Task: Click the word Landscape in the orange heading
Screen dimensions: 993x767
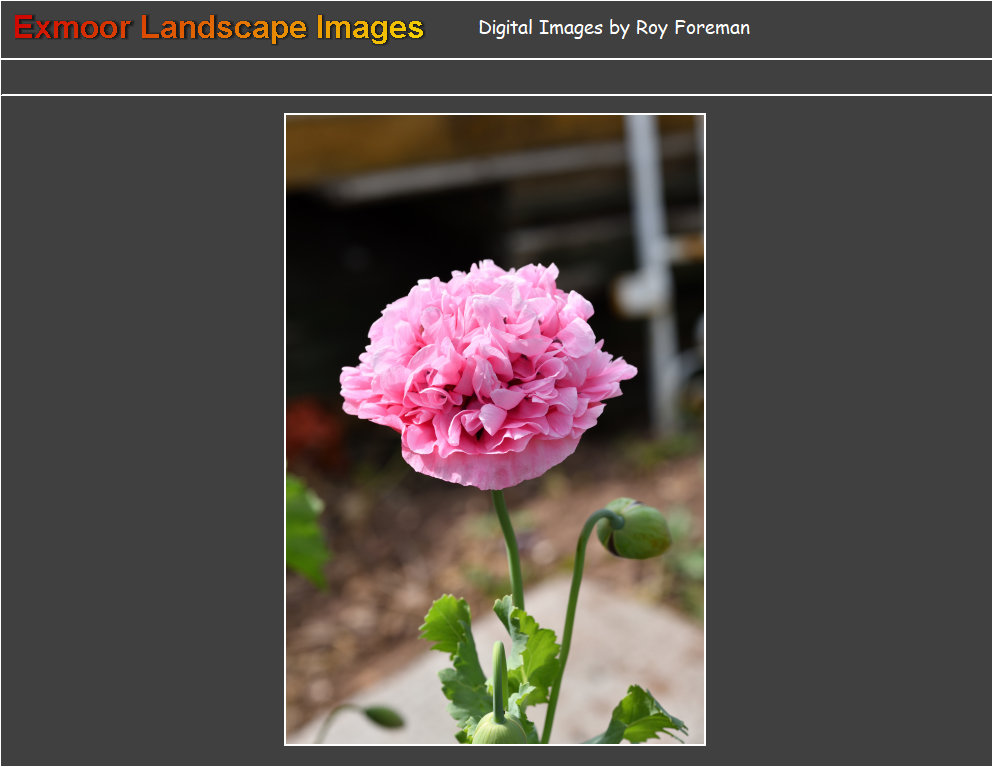Action: pos(223,28)
